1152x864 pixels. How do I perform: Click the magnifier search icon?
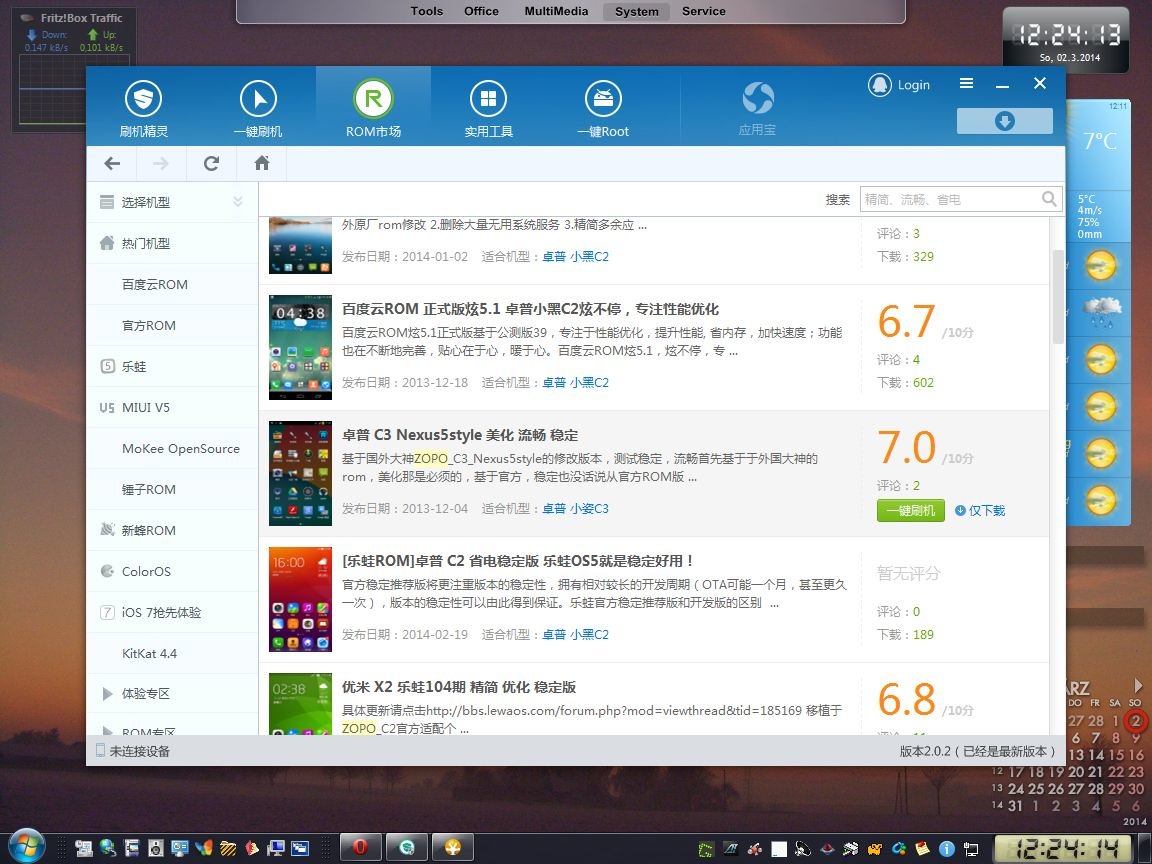click(1049, 199)
